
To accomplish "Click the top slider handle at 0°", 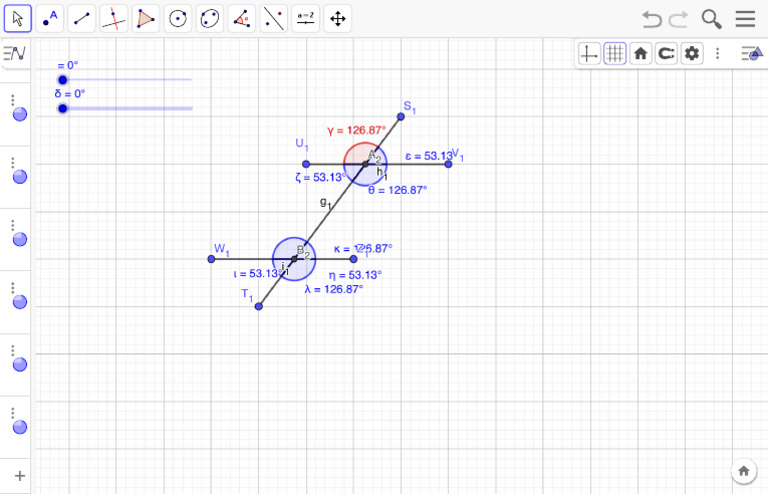I will 63,80.
